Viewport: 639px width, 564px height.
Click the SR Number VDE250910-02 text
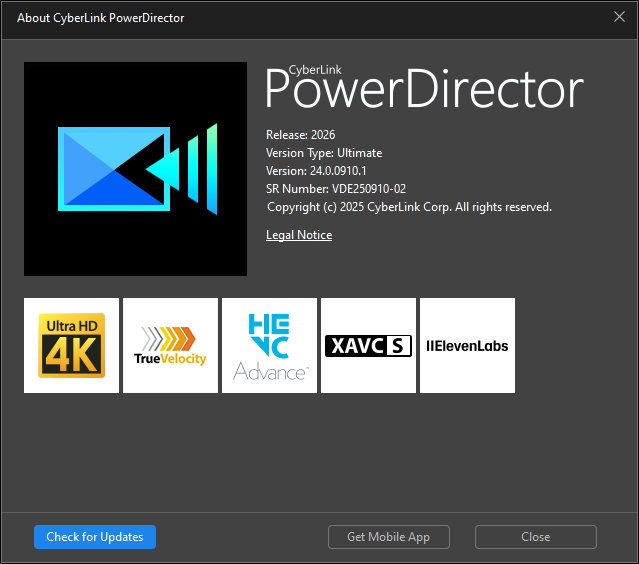[336, 189]
